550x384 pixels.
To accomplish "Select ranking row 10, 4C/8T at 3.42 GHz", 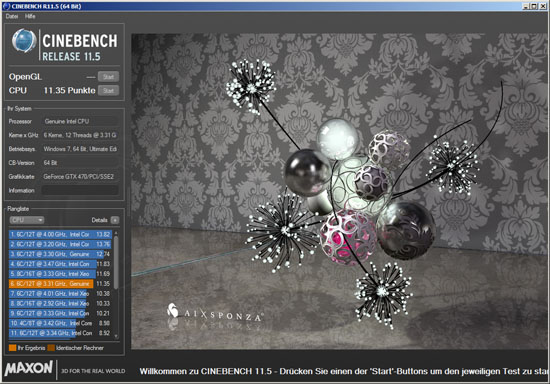I will (x=60, y=323).
